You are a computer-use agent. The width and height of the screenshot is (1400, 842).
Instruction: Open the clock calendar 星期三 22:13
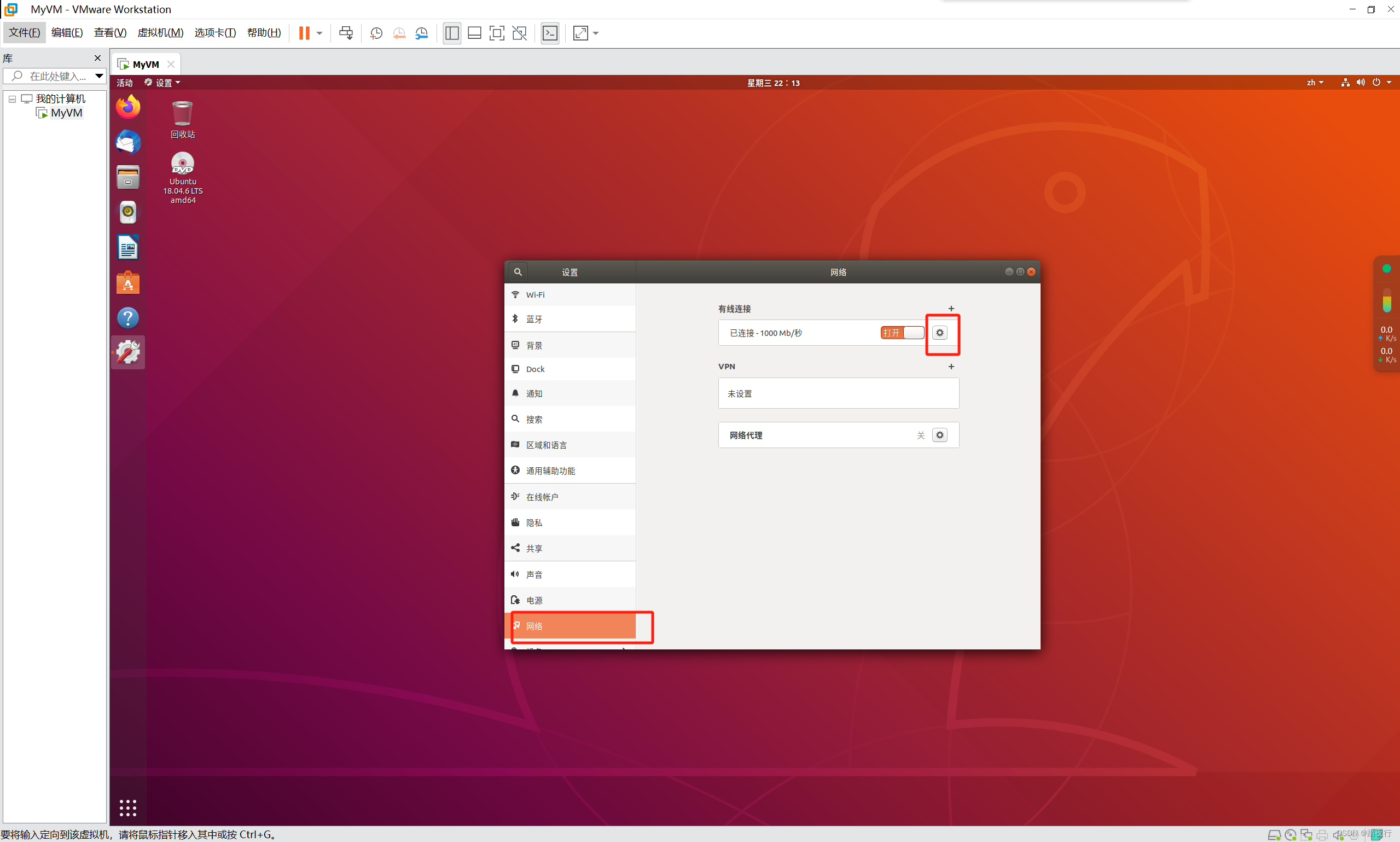tap(773, 83)
